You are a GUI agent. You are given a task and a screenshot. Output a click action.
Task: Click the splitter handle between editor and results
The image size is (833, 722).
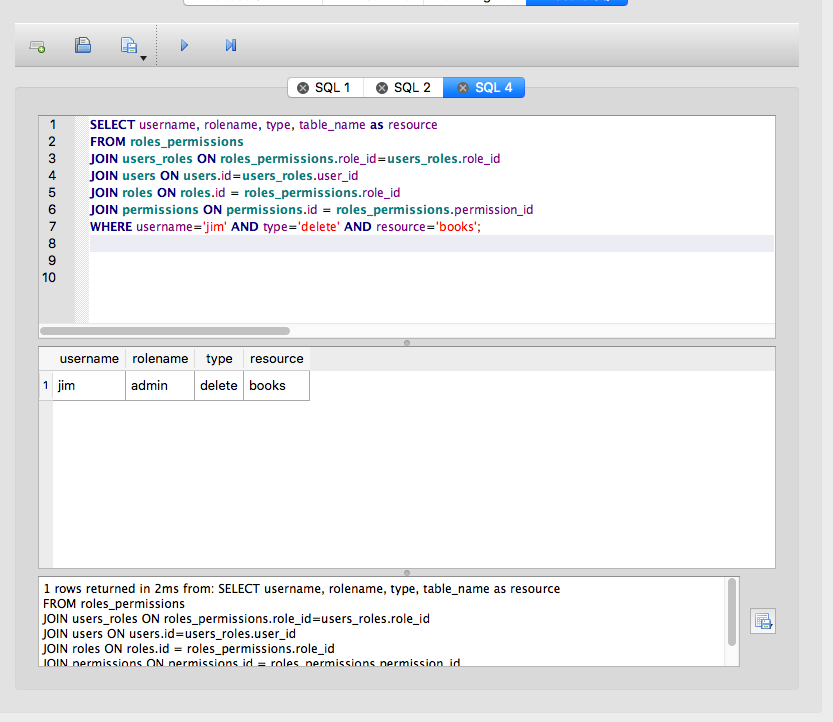click(407, 343)
